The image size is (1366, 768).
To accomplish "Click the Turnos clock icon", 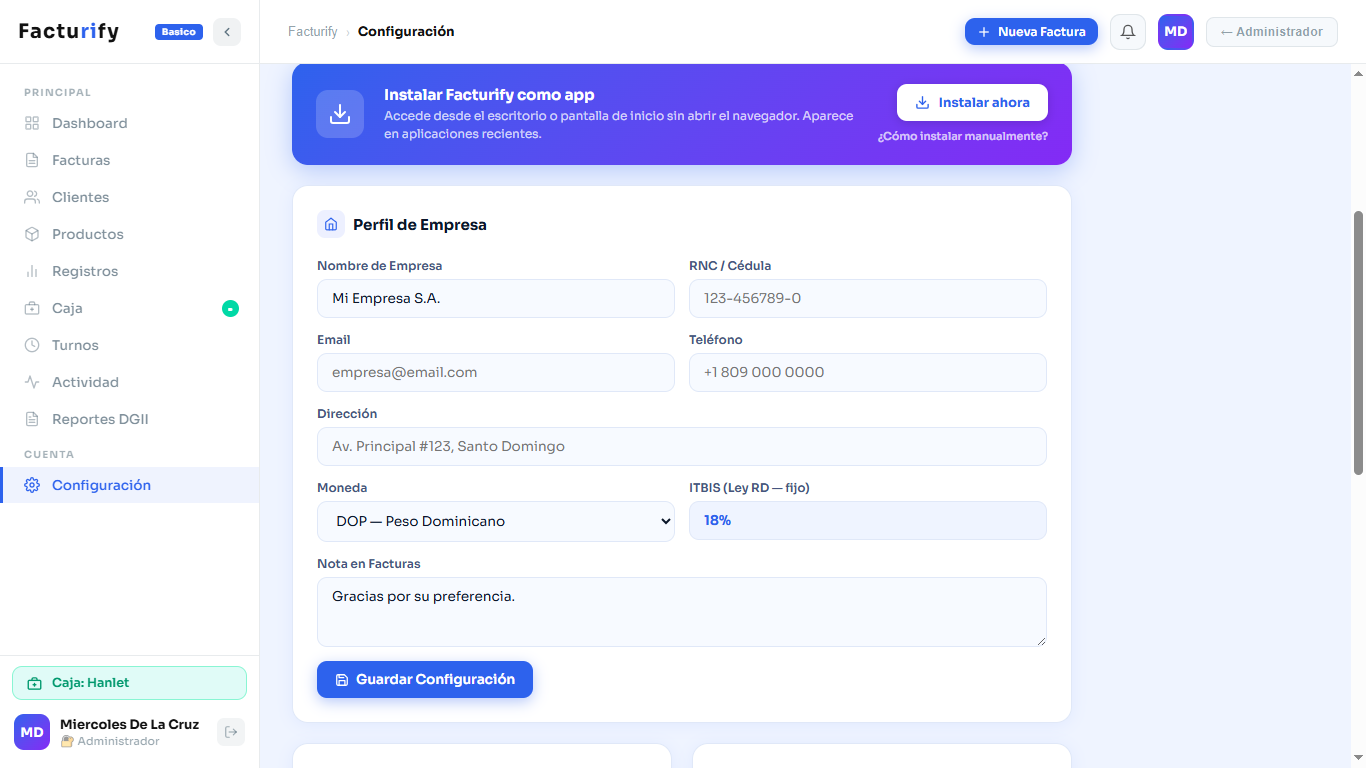I will pyautogui.click(x=32, y=345).
